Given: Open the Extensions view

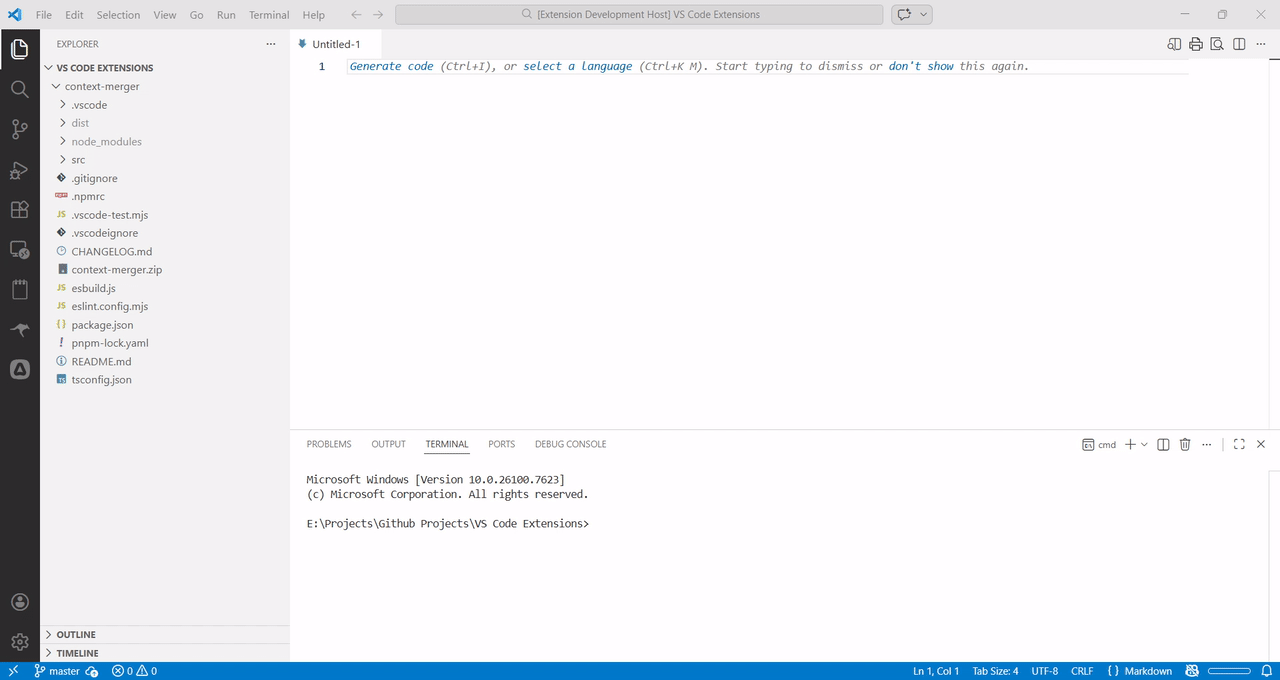Looking at the screenshot, I should 19,210.
